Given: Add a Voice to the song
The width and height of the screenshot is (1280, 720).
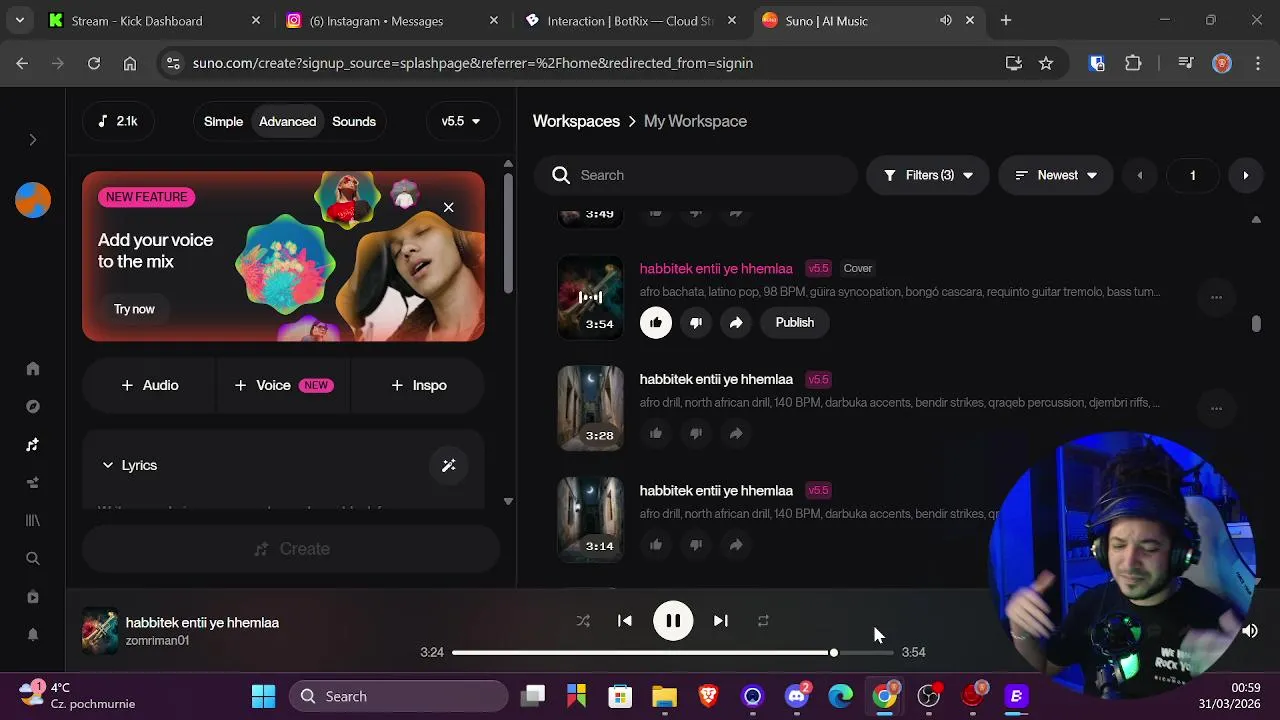Looking at the screenshot, I should 283,385.
